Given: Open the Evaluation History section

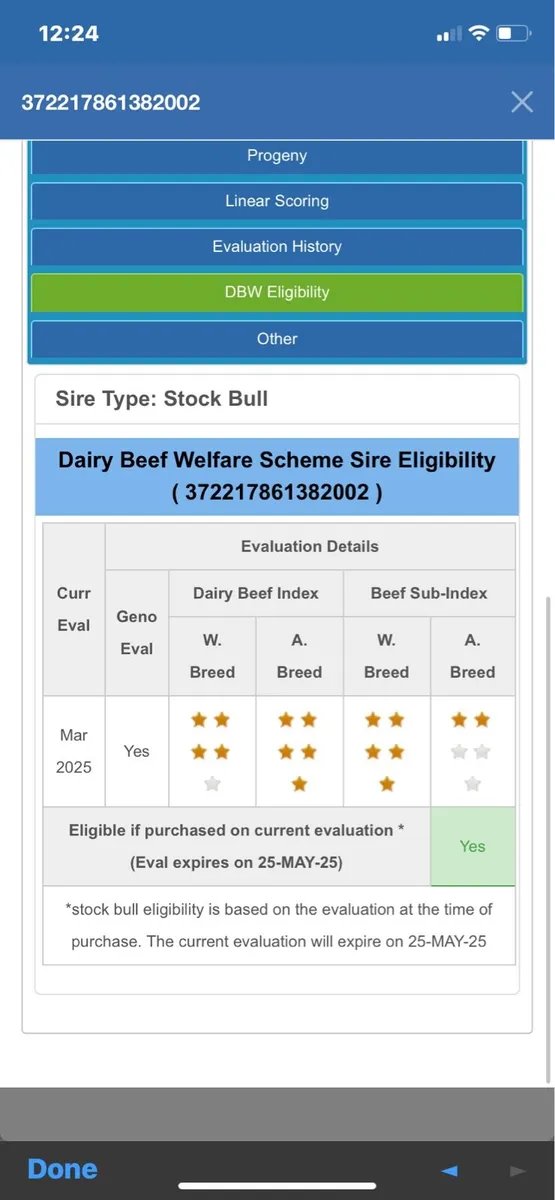Looking at the screenshot, I should pyautogui.click(x=277, y=247).
